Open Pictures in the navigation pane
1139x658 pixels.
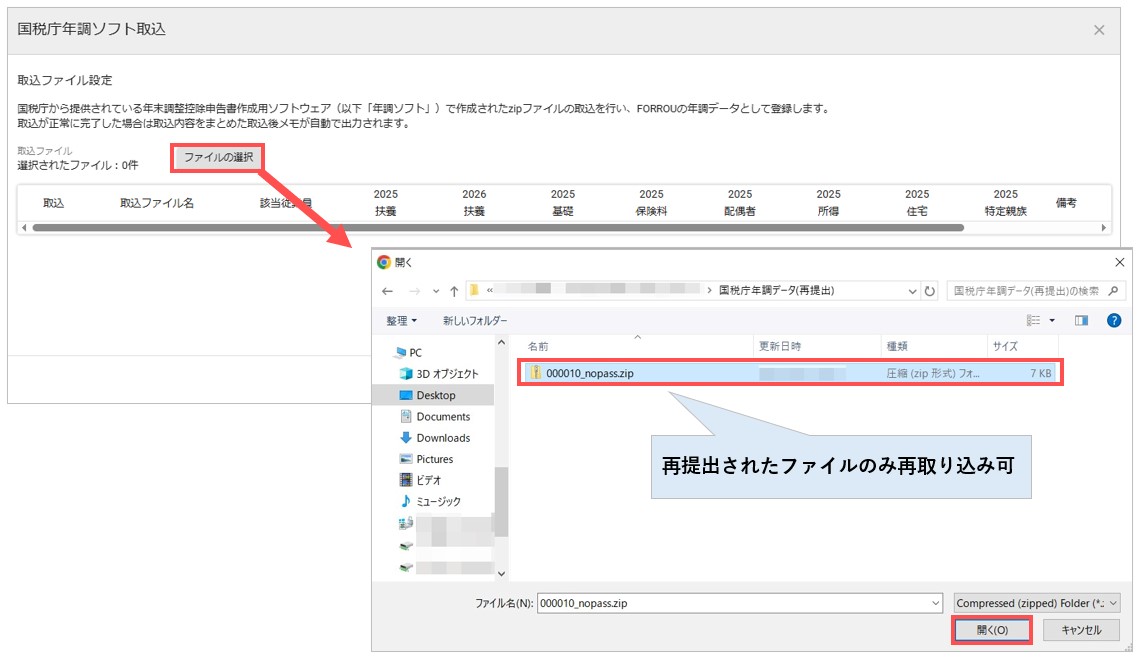pos(426,459)
